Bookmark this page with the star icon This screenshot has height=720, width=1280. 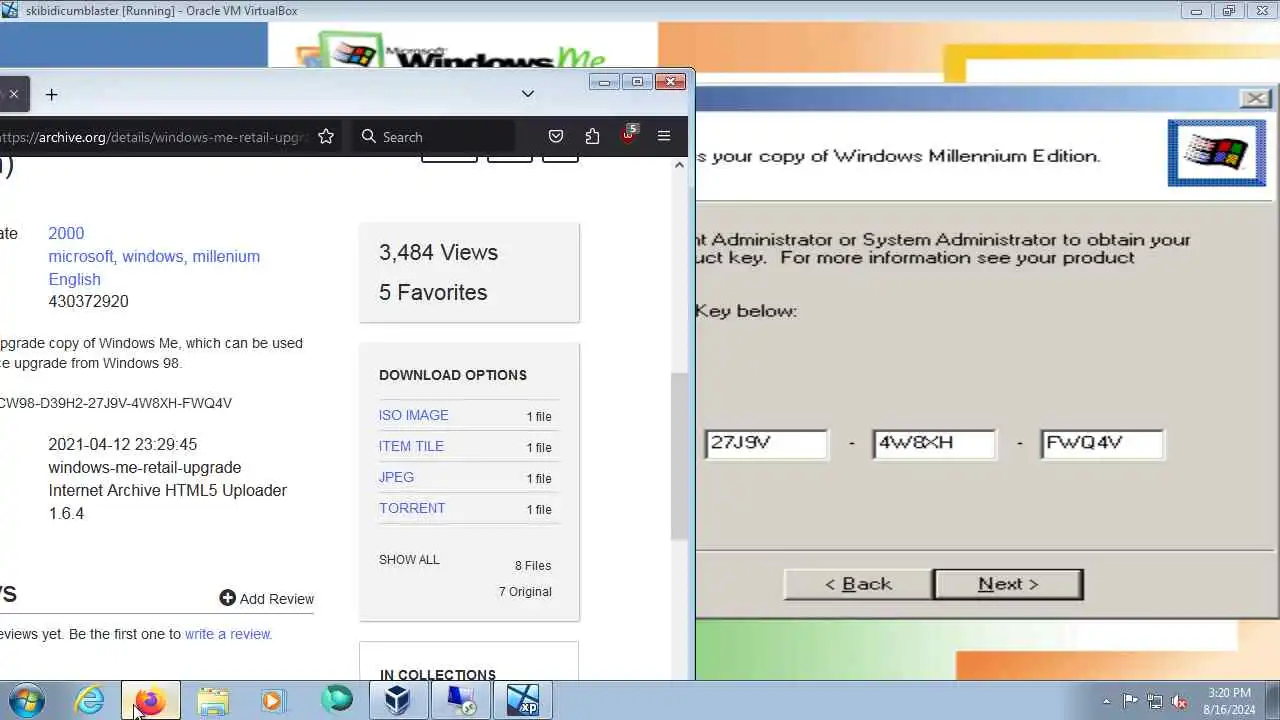point(325,137)
